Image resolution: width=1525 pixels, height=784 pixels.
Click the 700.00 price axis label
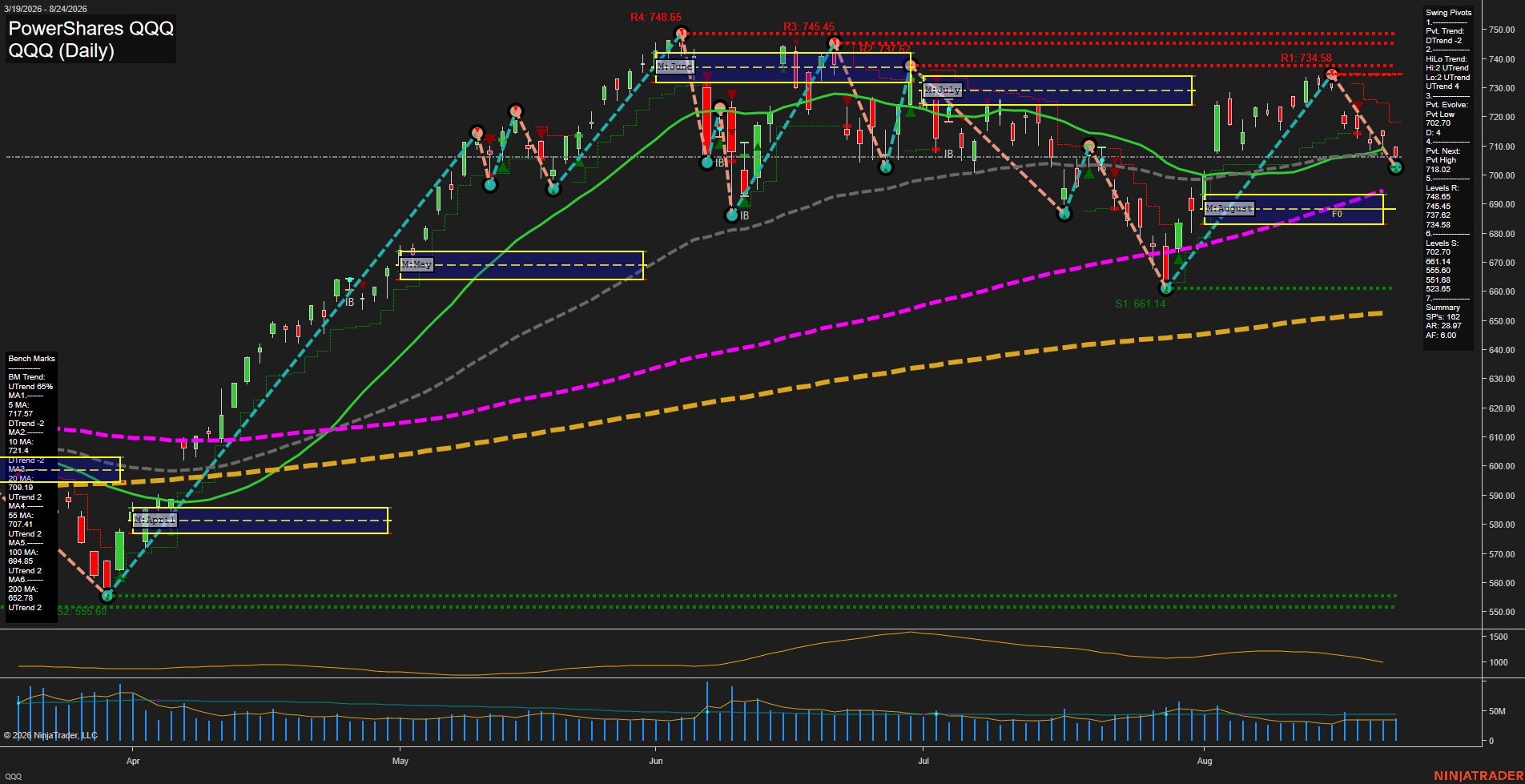[1502, 175]
